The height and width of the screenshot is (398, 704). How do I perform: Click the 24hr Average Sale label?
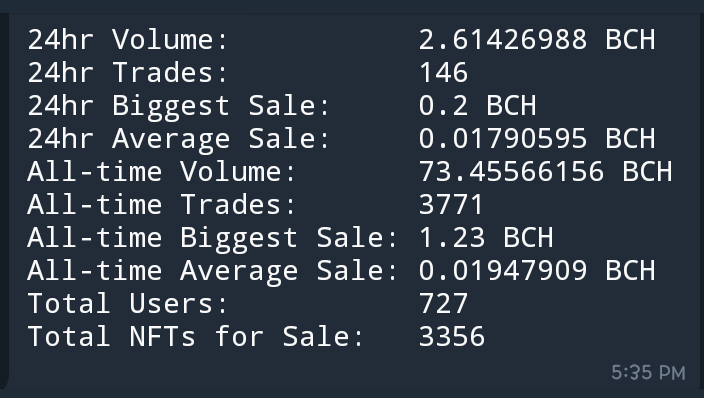point(179,140)
